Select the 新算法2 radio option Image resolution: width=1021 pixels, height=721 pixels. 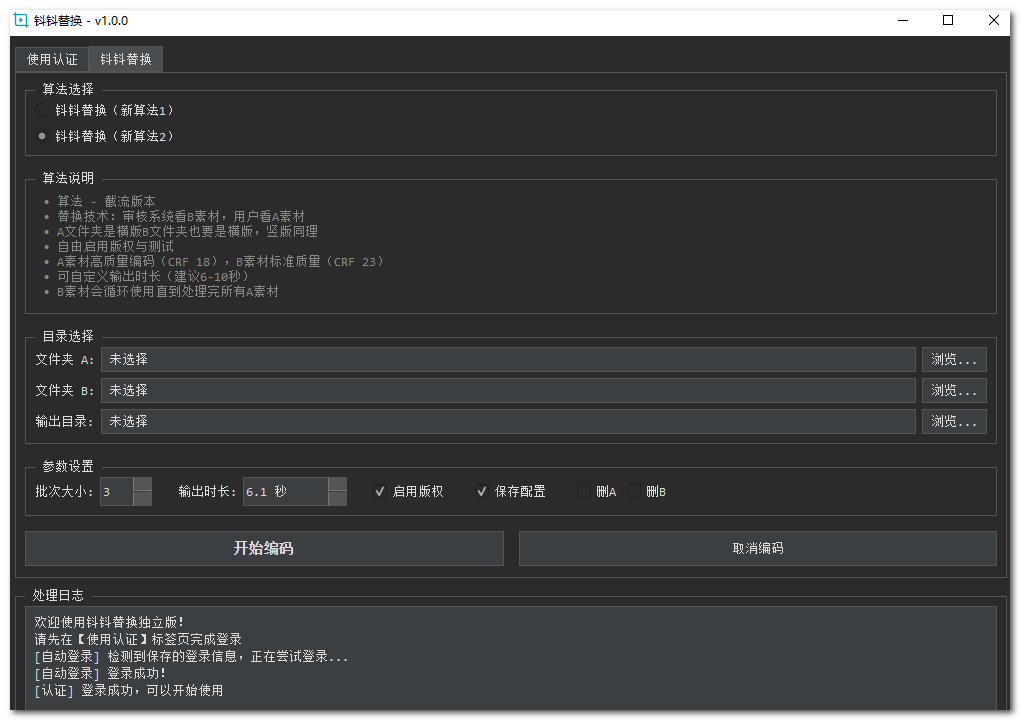coord(42,136)
